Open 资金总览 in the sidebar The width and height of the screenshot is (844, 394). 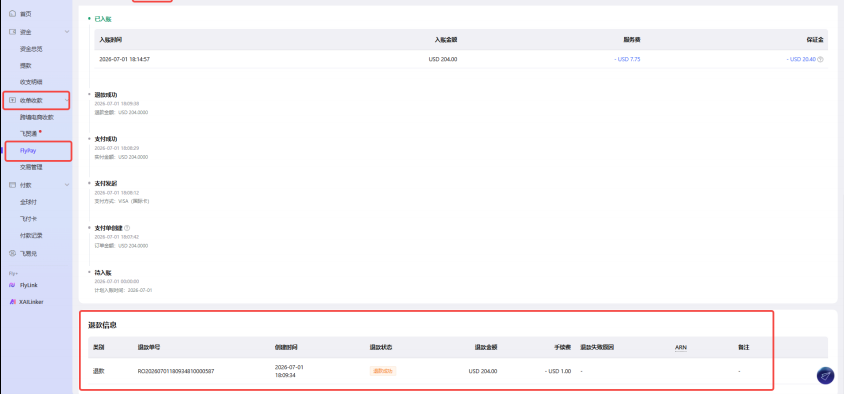coord(31,49)
